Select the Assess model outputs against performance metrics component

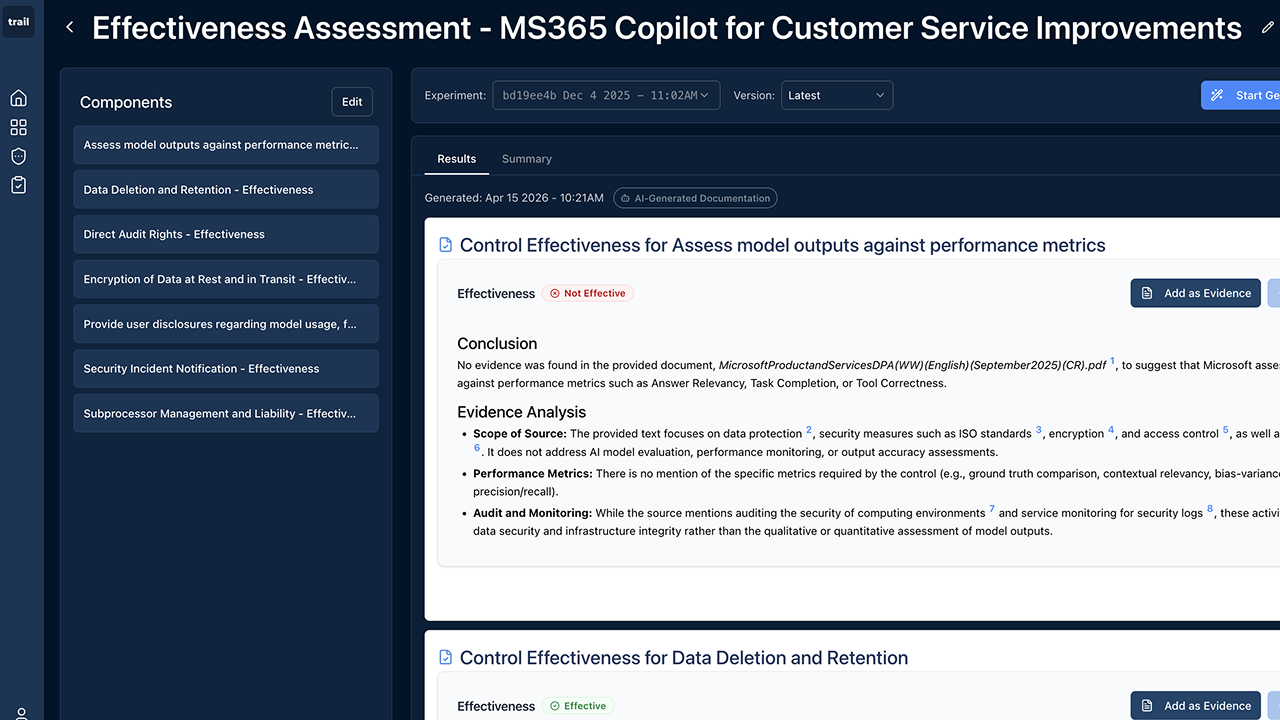(x=226, y=145)
